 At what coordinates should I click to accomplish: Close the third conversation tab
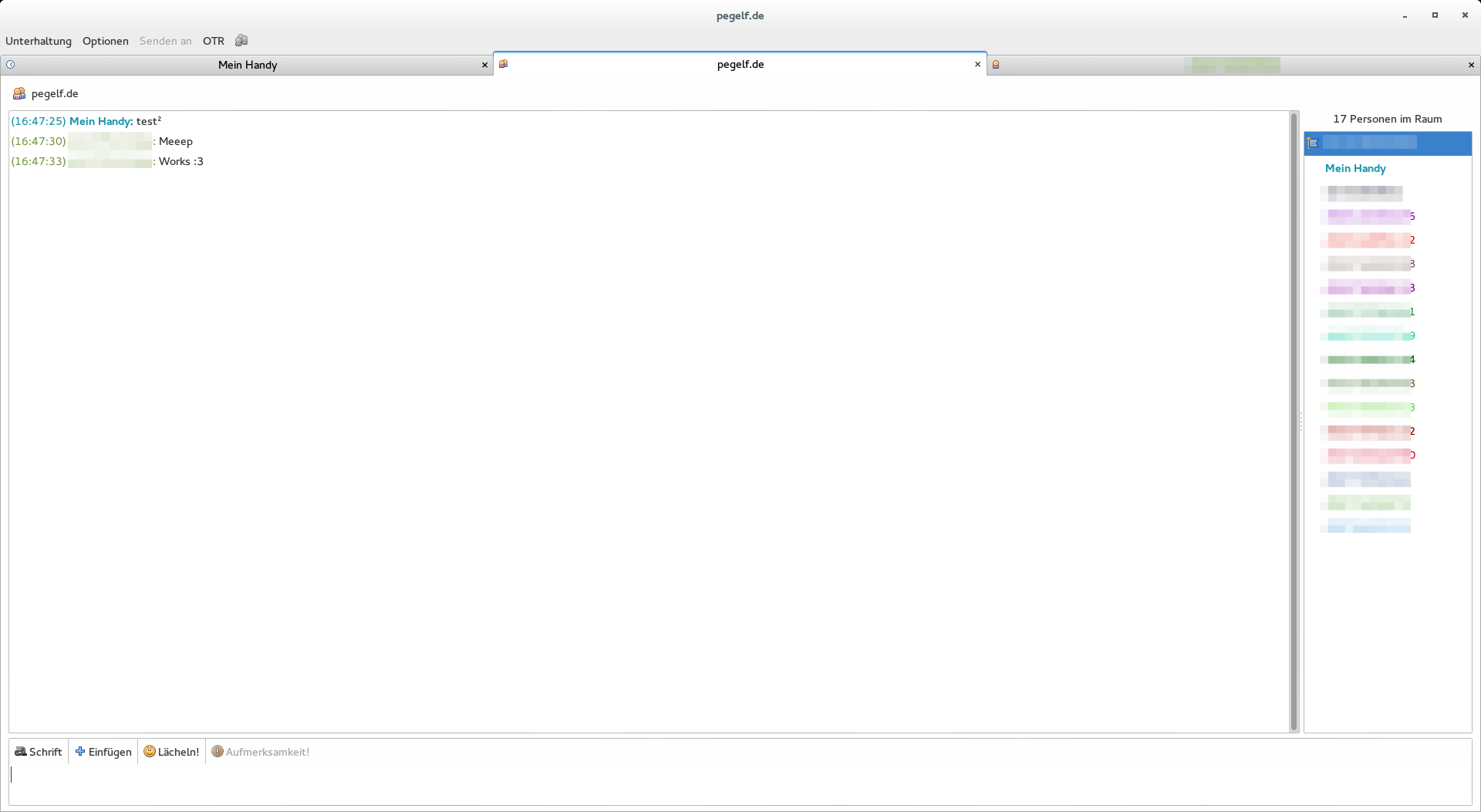point(1471,65)
